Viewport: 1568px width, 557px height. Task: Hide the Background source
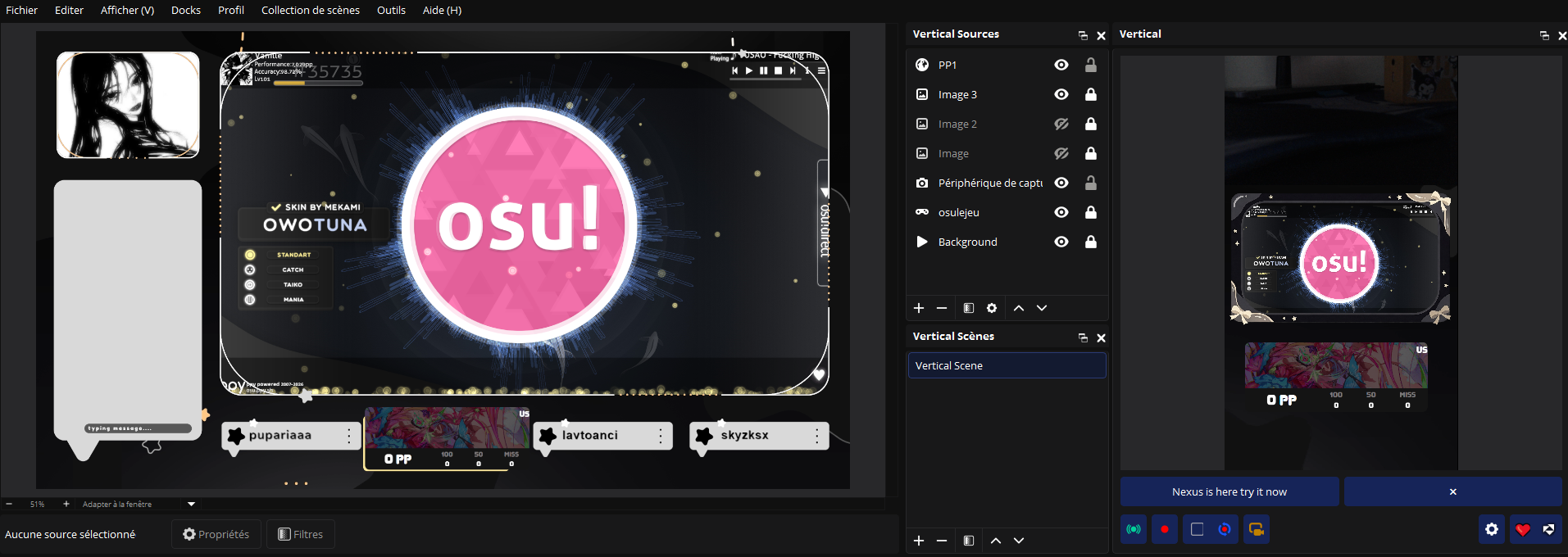click(x=1061, y=242)
